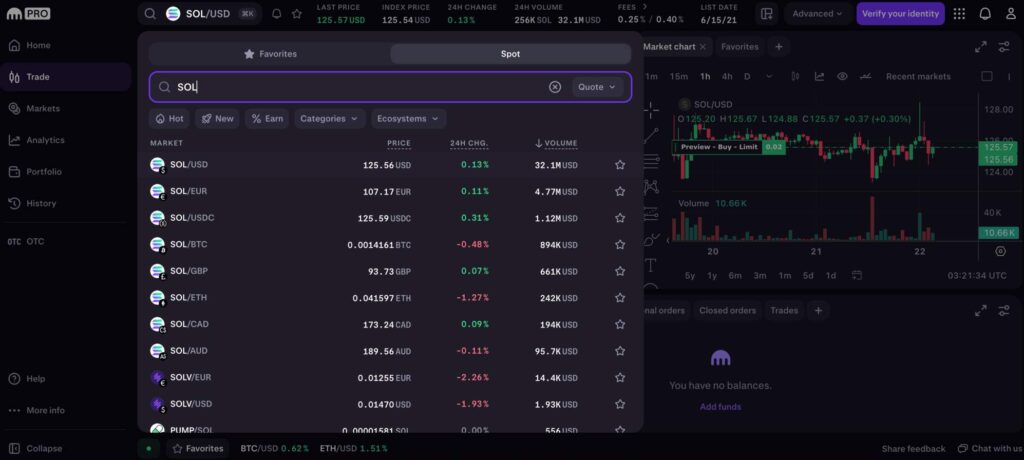
Task: Open the Quote dropdown
Action: point(597,87)
